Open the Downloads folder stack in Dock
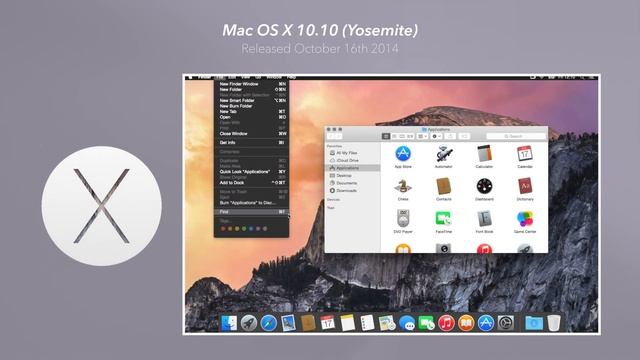This screenshot has width=640, height=360. [534, 323]
